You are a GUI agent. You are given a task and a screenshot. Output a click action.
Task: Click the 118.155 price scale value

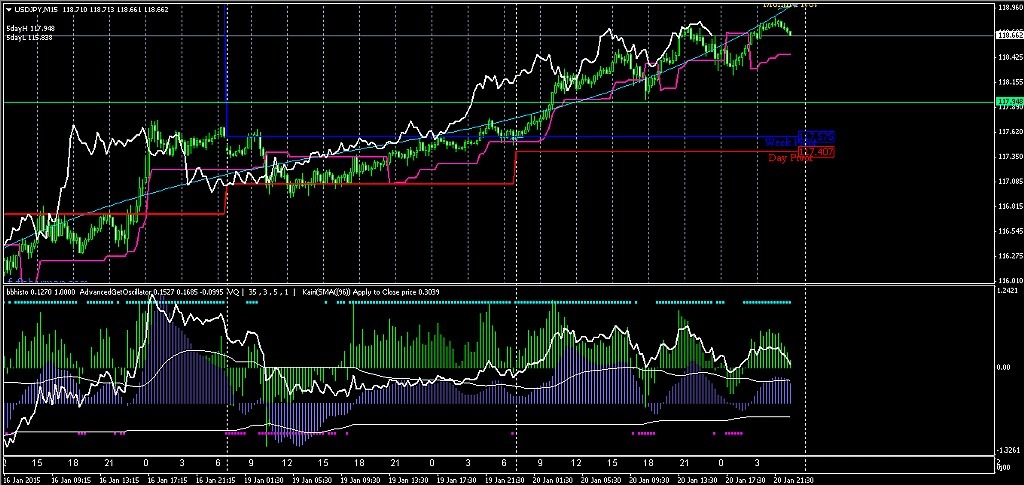tap(1010, 82)
